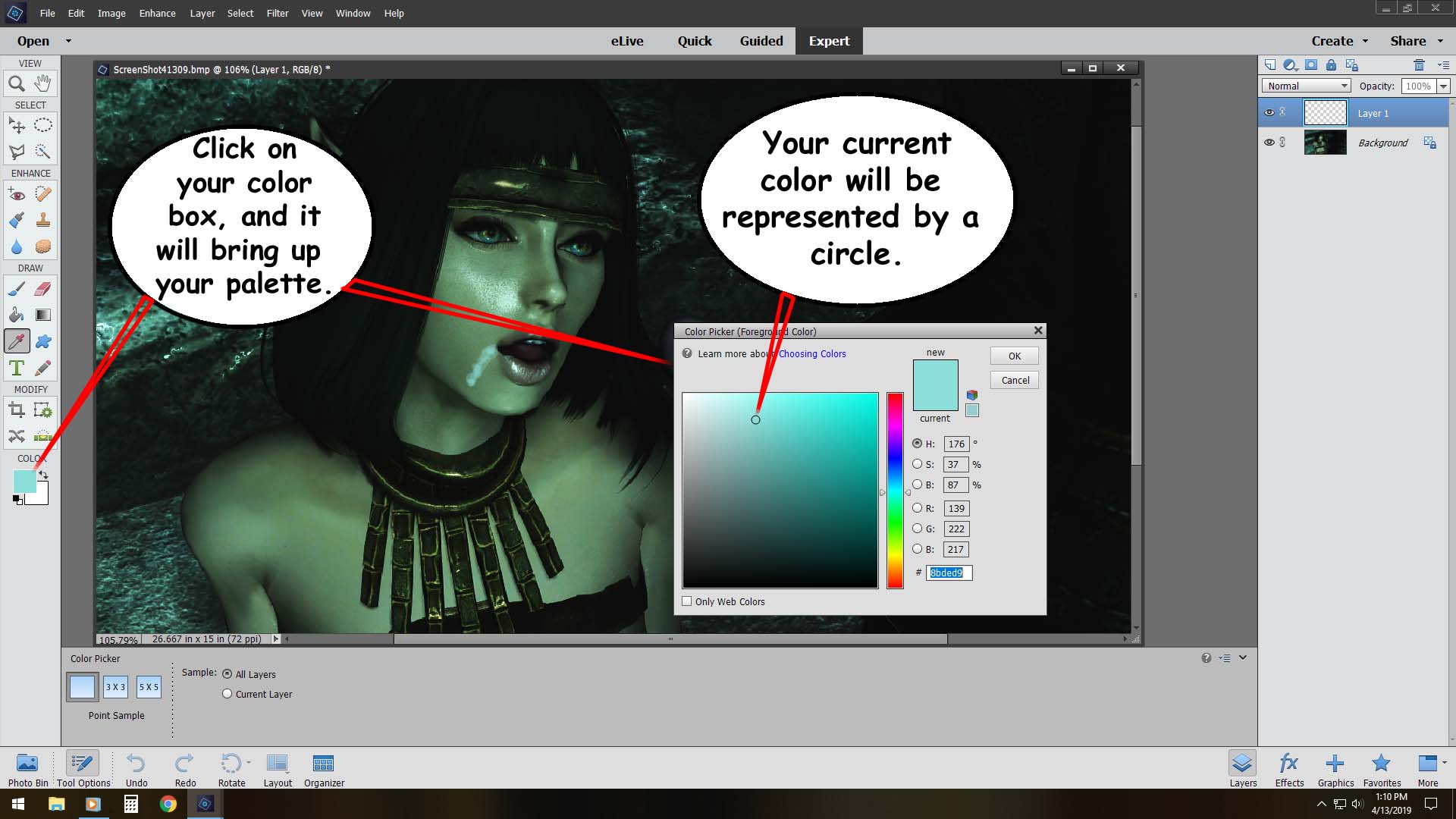
Task: Select the Move tool
Action: 17,125
